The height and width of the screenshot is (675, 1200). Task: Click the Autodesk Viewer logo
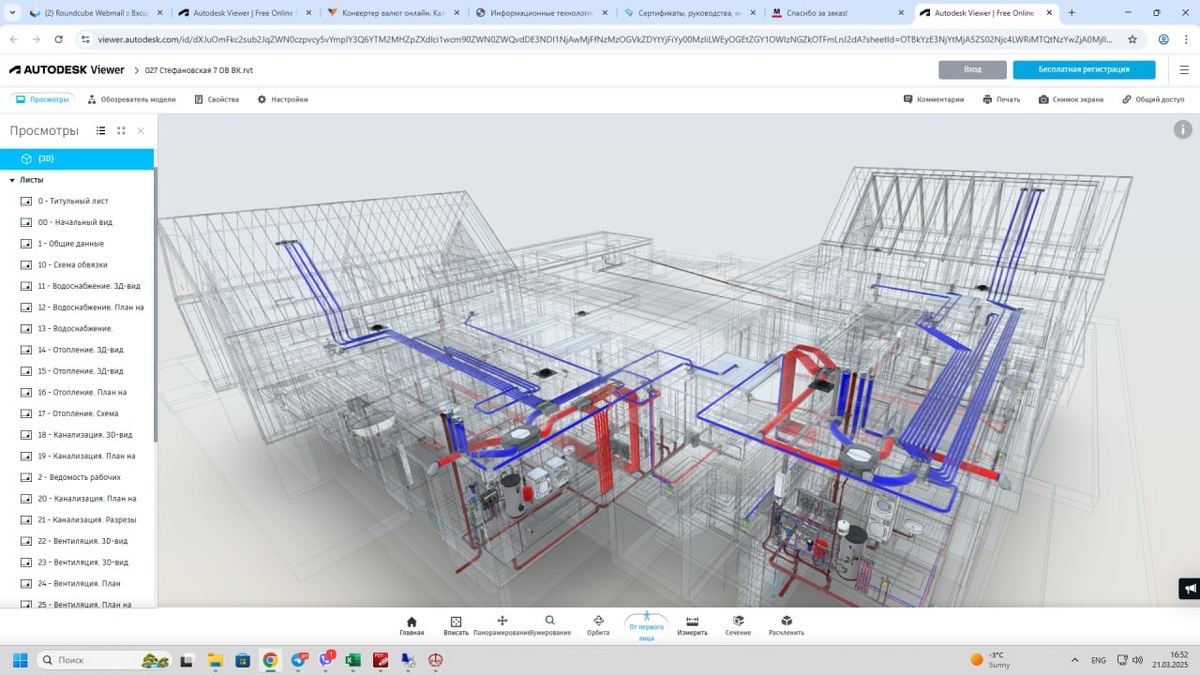click(67, 70)
